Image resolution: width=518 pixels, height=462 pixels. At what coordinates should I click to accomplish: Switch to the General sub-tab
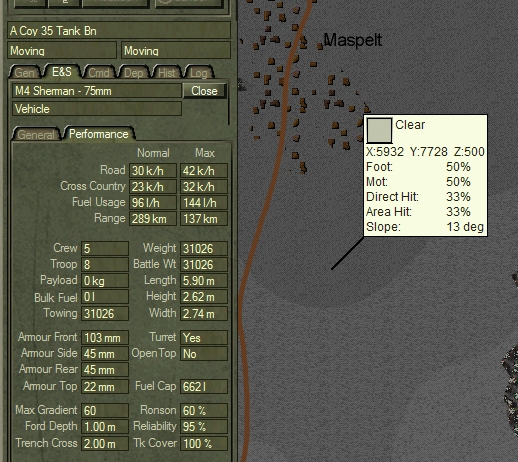(x=36, y=134)
